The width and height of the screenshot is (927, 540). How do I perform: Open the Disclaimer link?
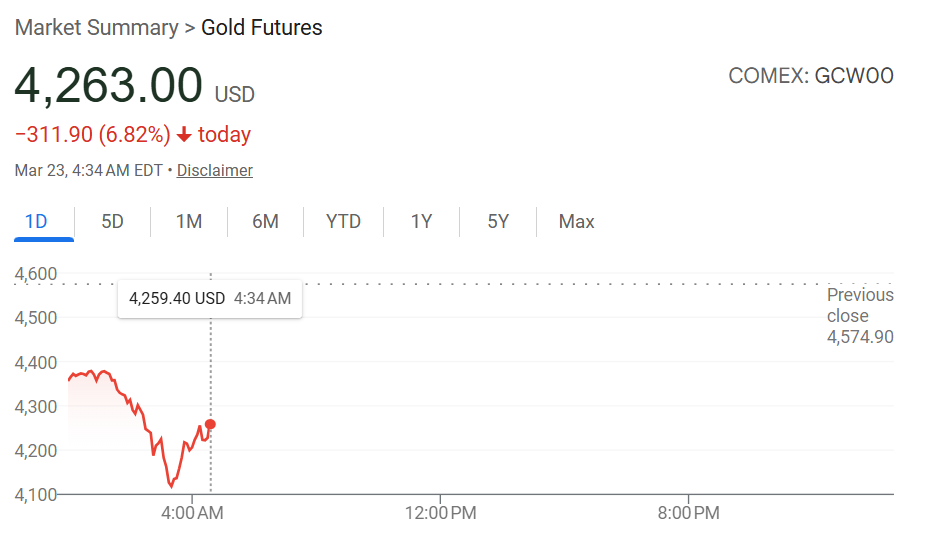click(x=215, y=171)
